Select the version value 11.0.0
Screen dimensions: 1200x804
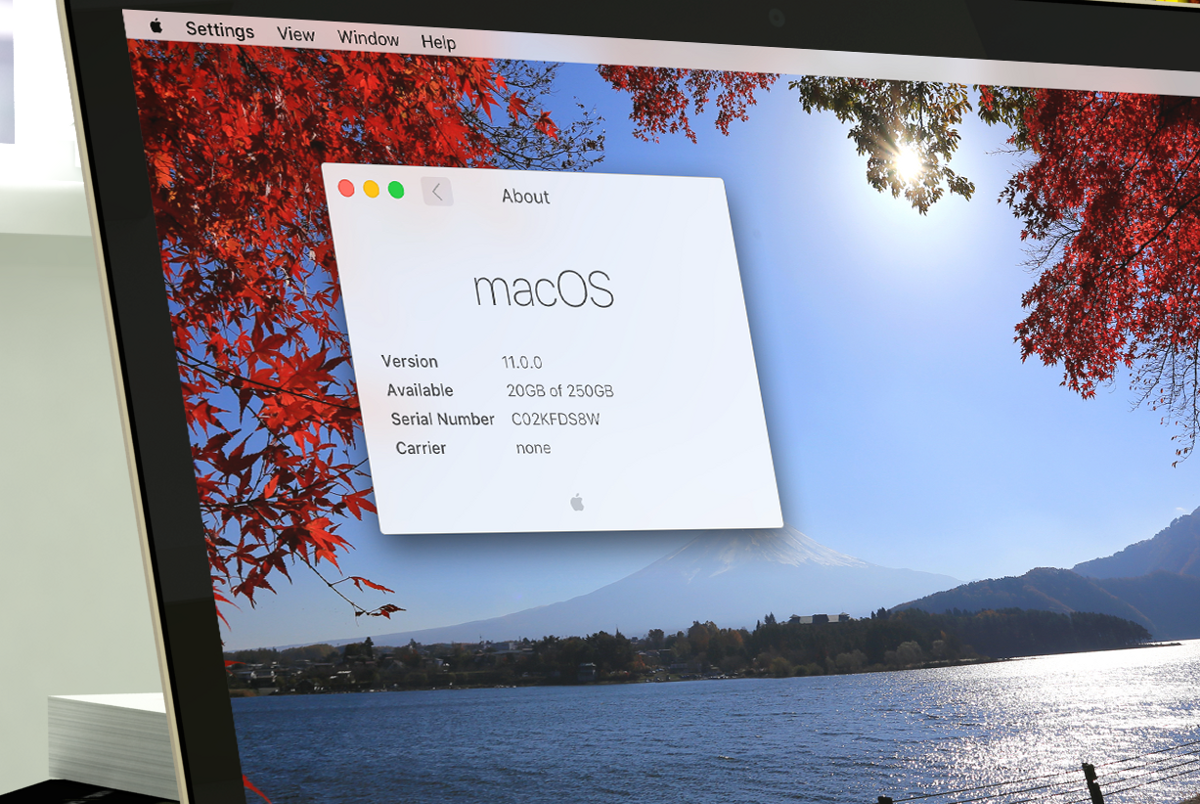point(522,363)
